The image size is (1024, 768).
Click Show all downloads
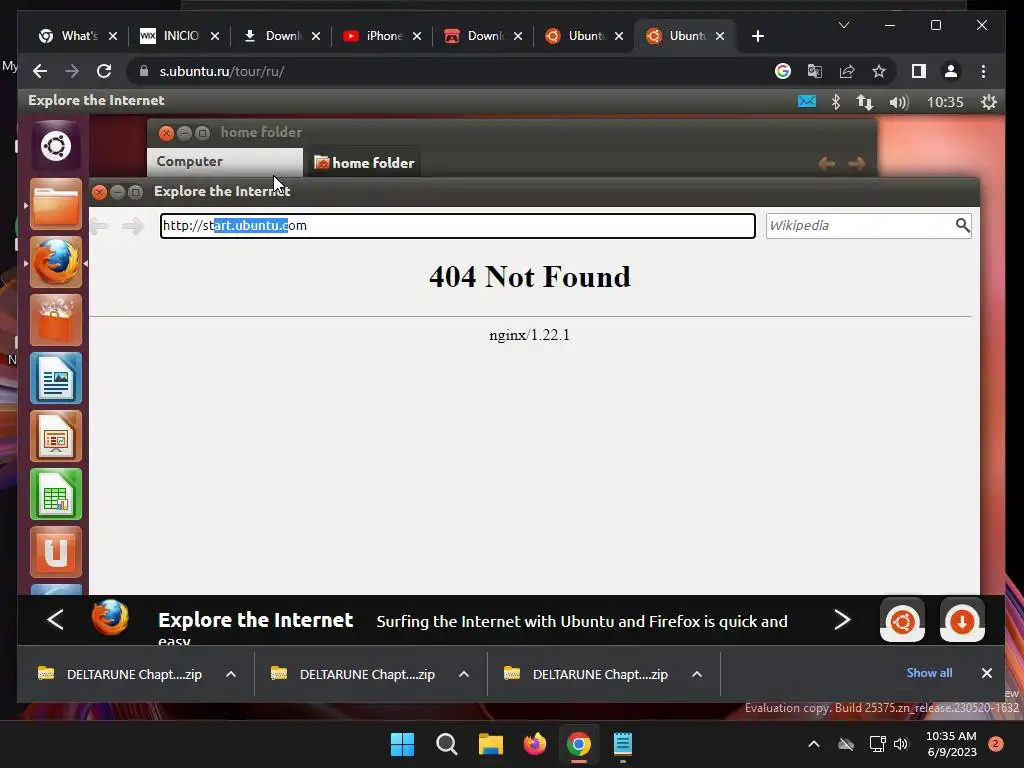click(929, 673)
